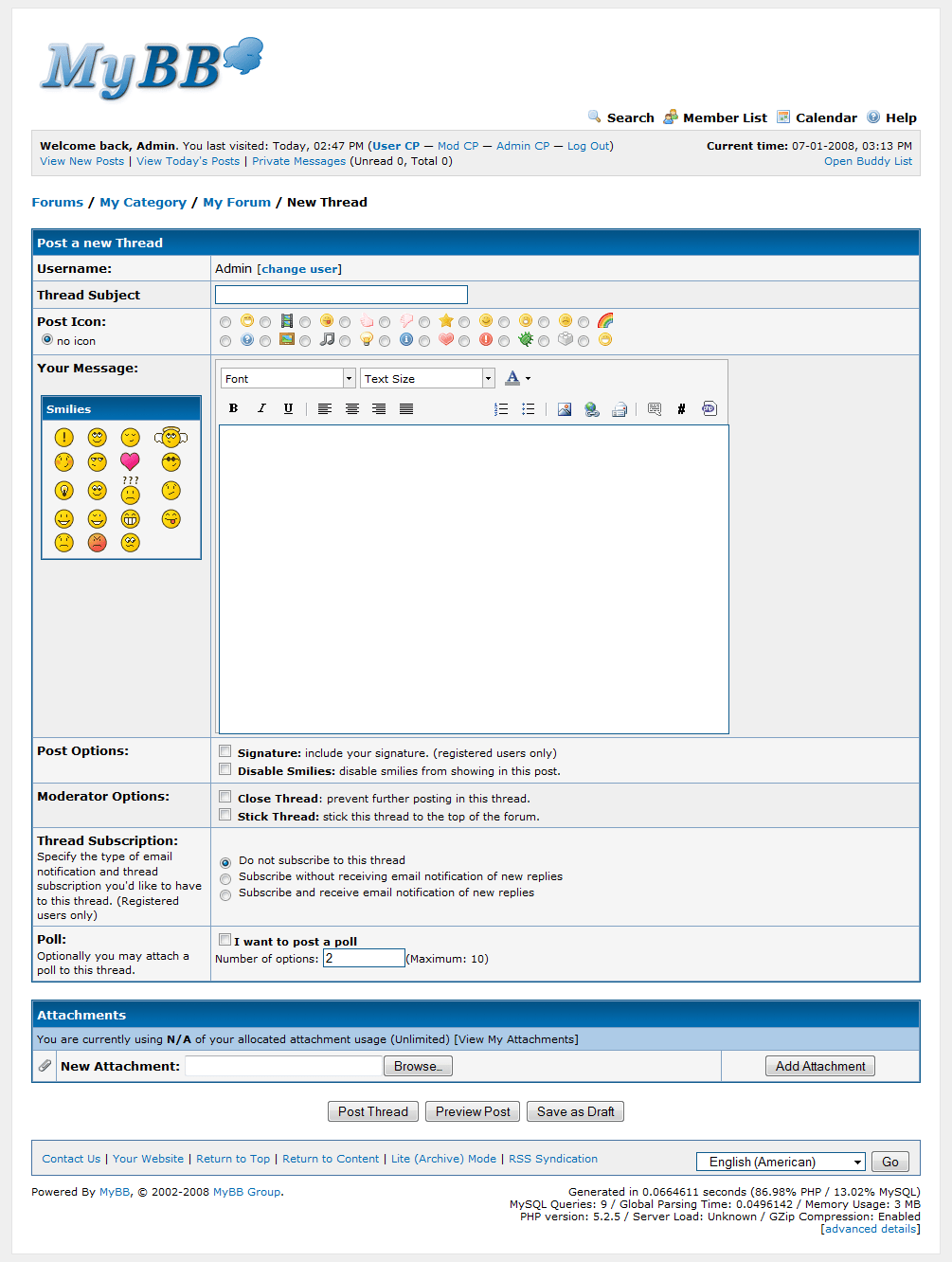Open the English (American) language dropdown

[x=780, y=1161]
